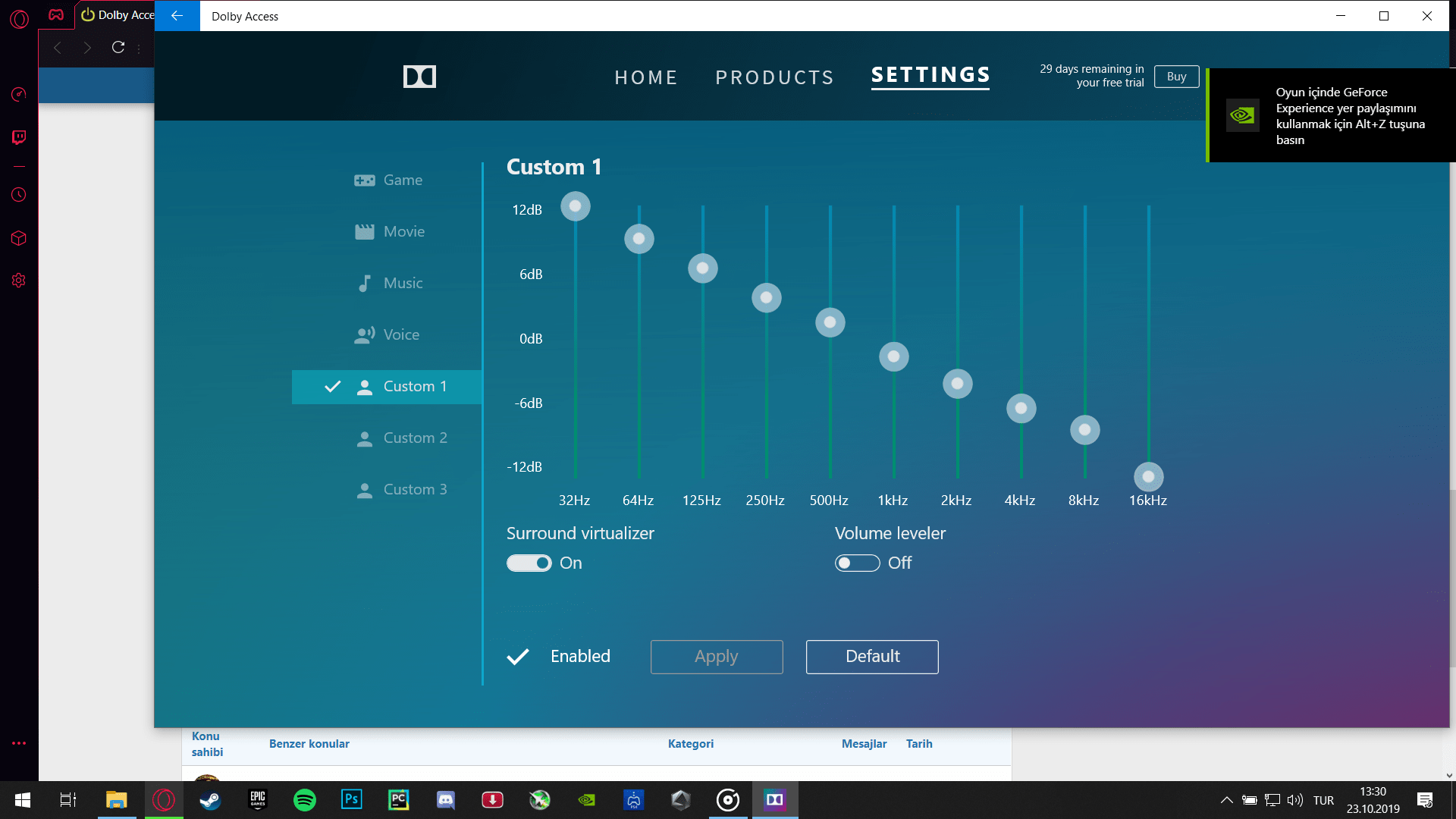Image resolution: width=1456 pixels, height=819 pixels.
Task: Click the Buy button
Action: tap(1176, 77)
